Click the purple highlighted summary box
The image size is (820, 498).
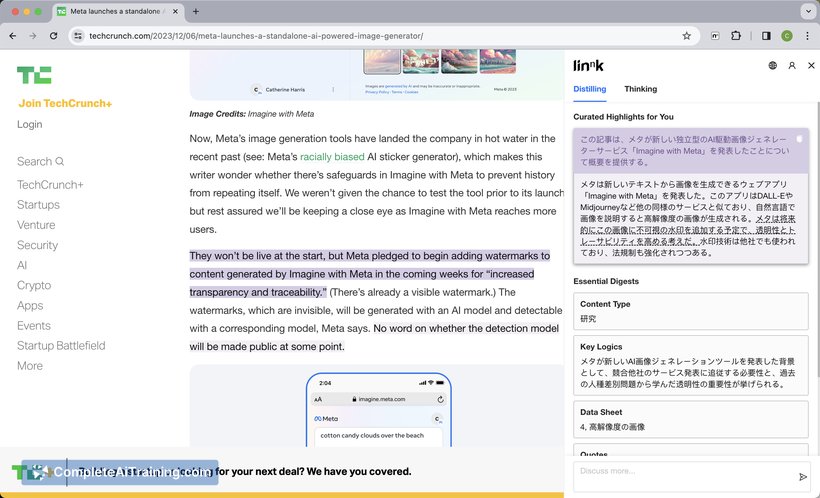(x=691, y=151)
